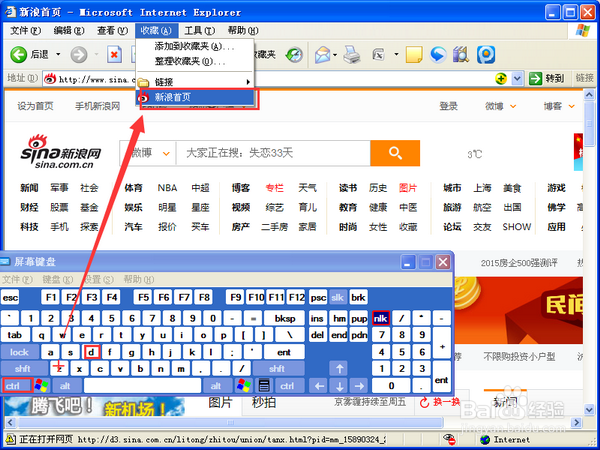Viewport: 600px width, 450px height.
Task: Open the 键盘 menu of screen keyboard
Action: click(57, 280)
